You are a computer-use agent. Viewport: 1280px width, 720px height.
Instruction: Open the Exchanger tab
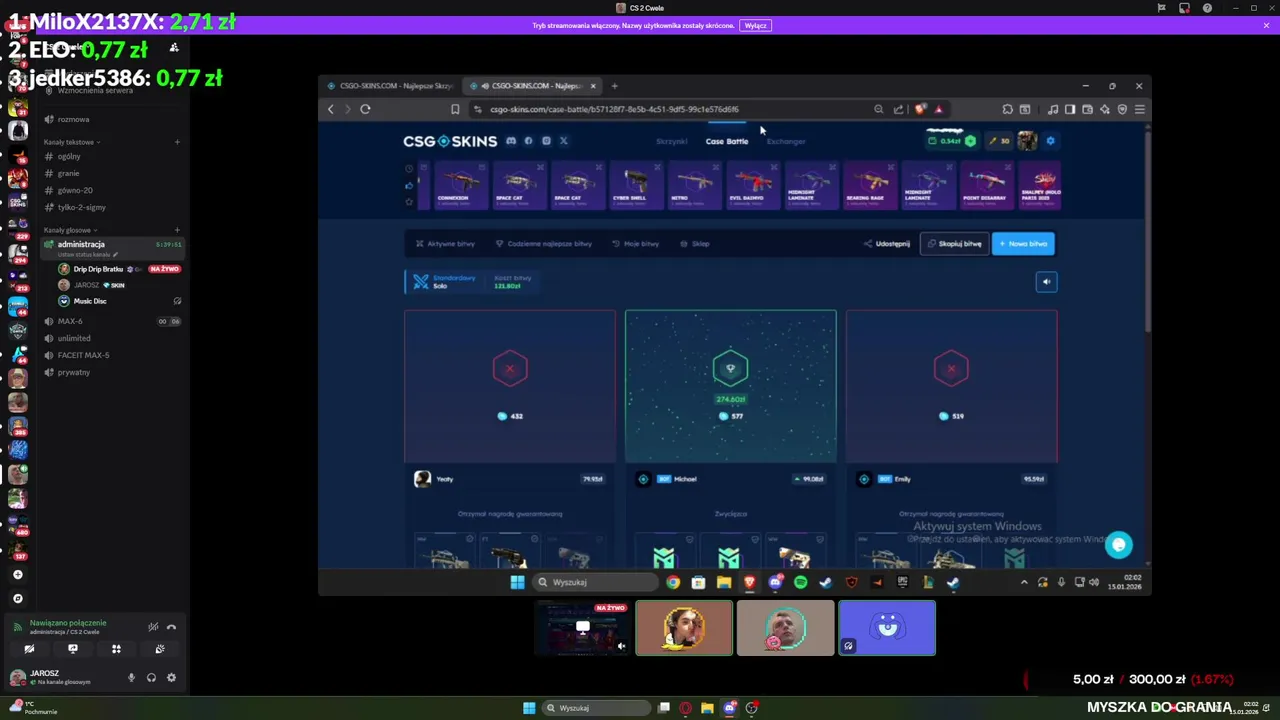(786, 141)
